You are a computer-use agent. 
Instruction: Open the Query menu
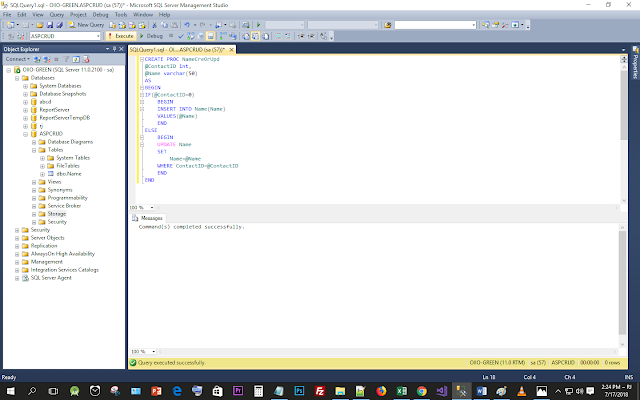[57, 14]
